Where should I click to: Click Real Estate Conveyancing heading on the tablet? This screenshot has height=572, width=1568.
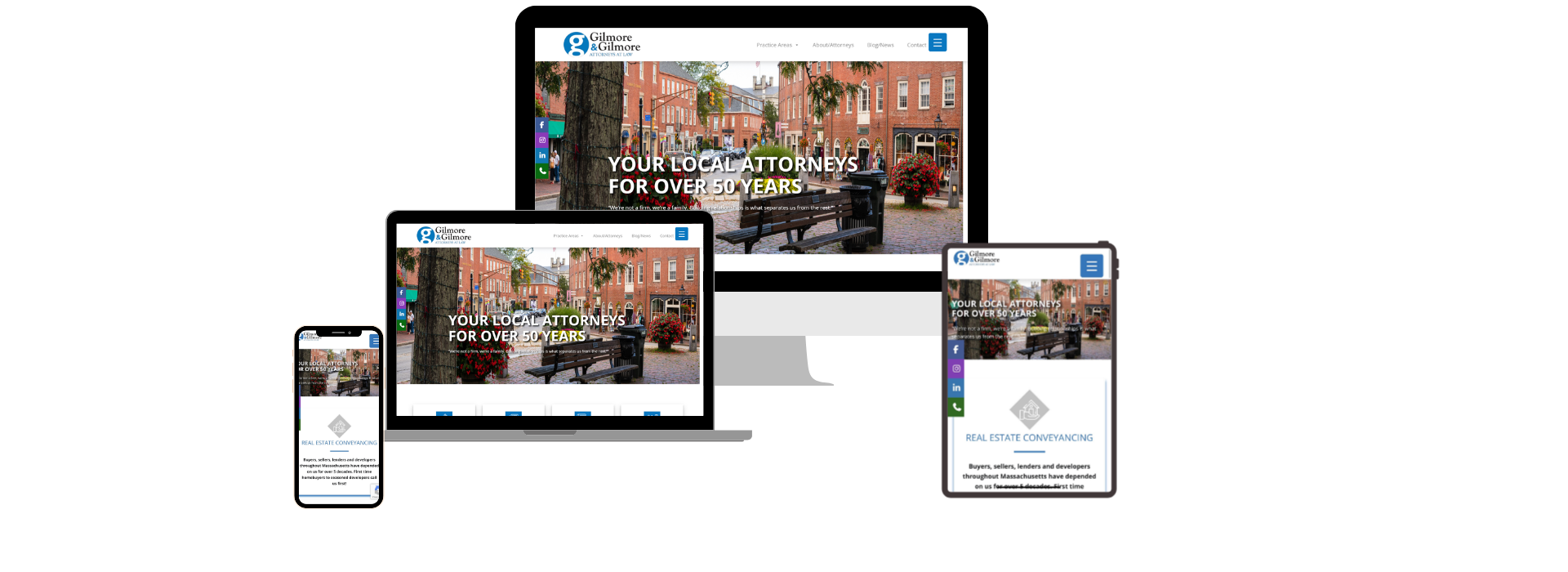tap(1029, 438)
